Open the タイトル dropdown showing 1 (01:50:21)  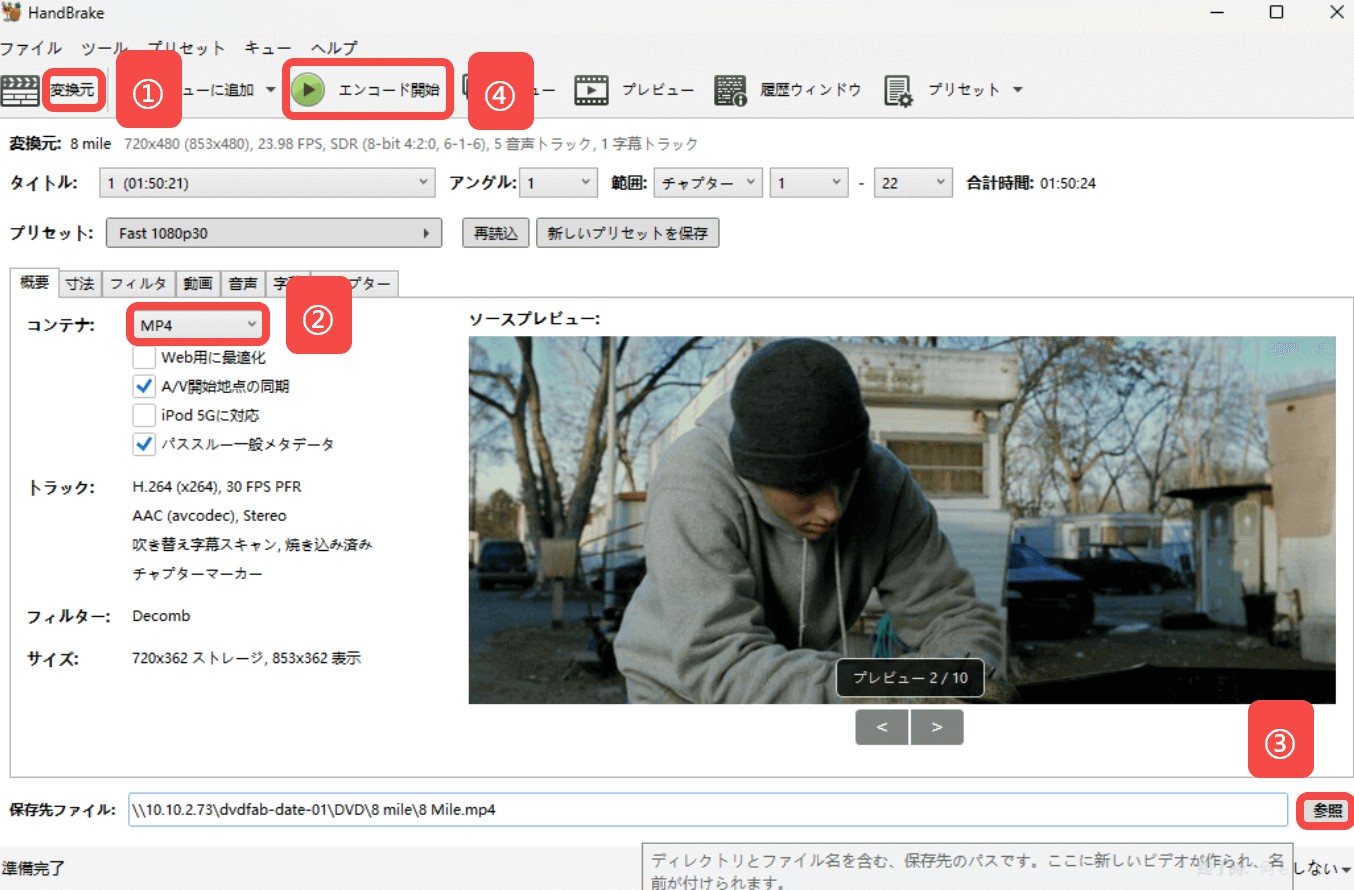(267, 183)
